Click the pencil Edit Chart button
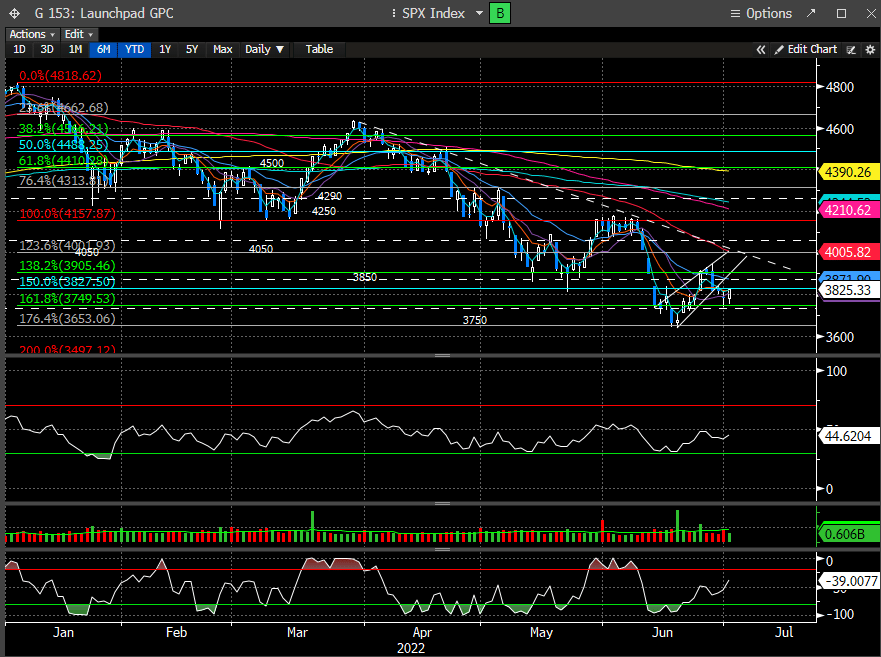Screen dimensions: 881x657 (x=805, y=49)
